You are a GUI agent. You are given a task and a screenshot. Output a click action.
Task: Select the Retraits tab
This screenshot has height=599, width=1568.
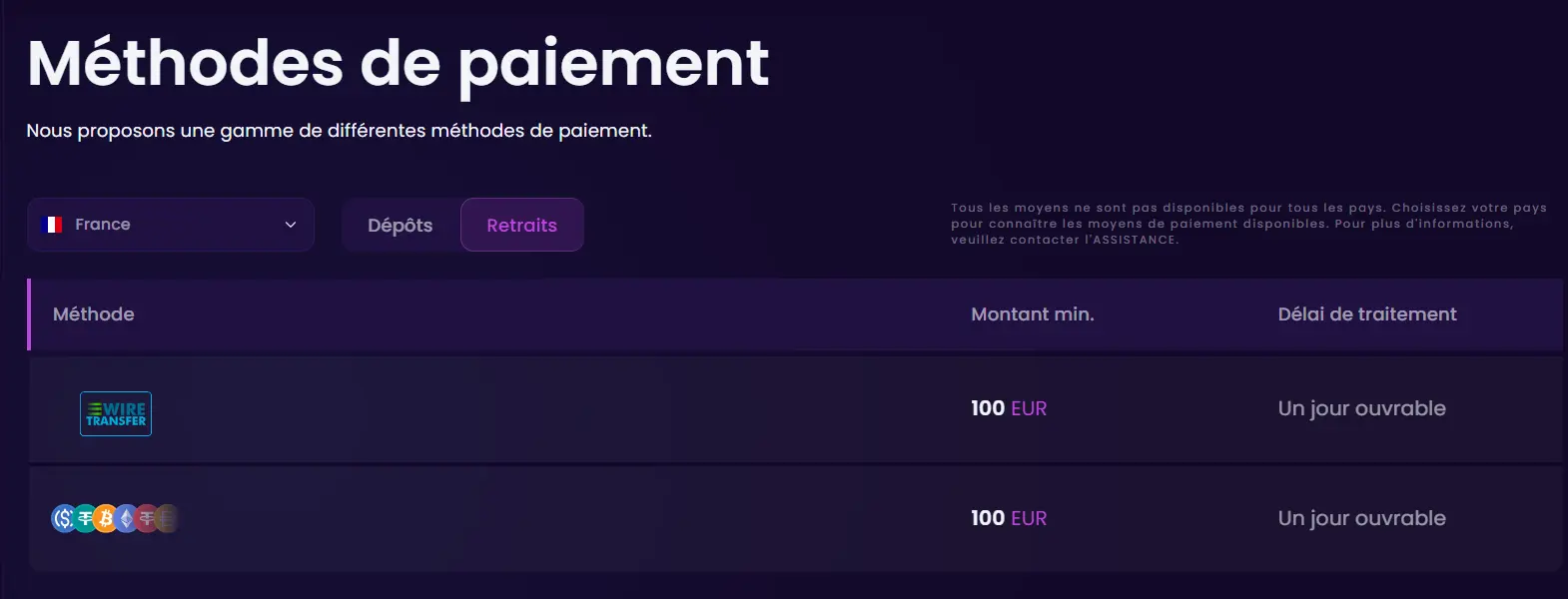(x=522, y=226)
